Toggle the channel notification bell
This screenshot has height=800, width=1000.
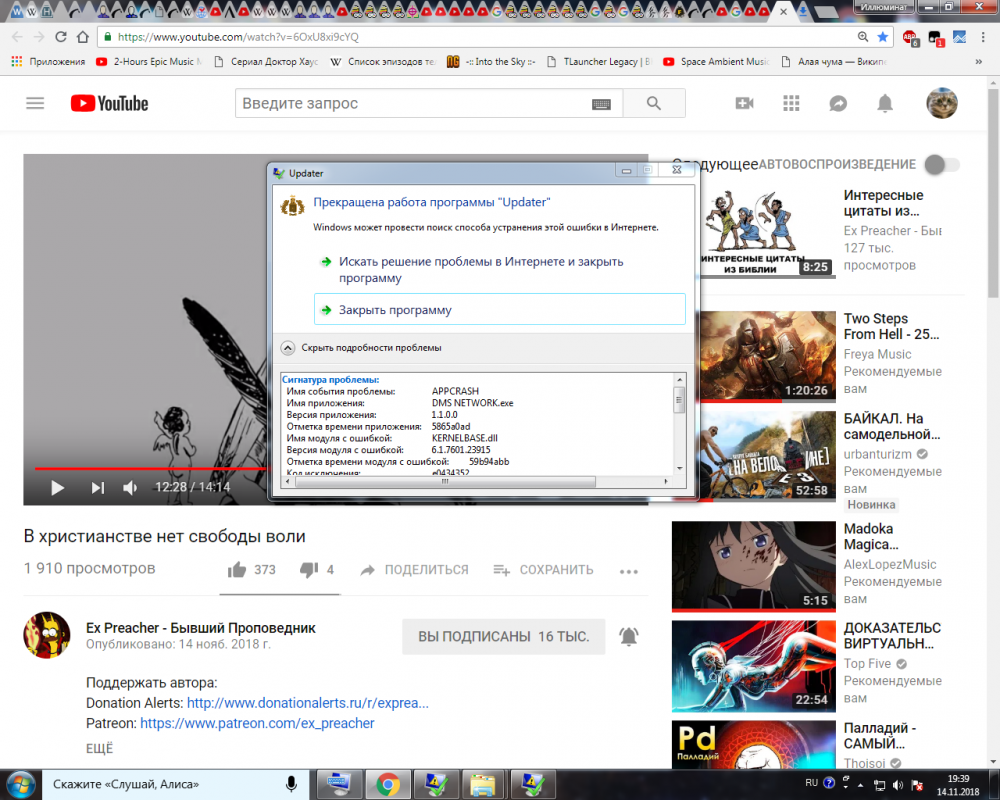[x=629, y=636]
